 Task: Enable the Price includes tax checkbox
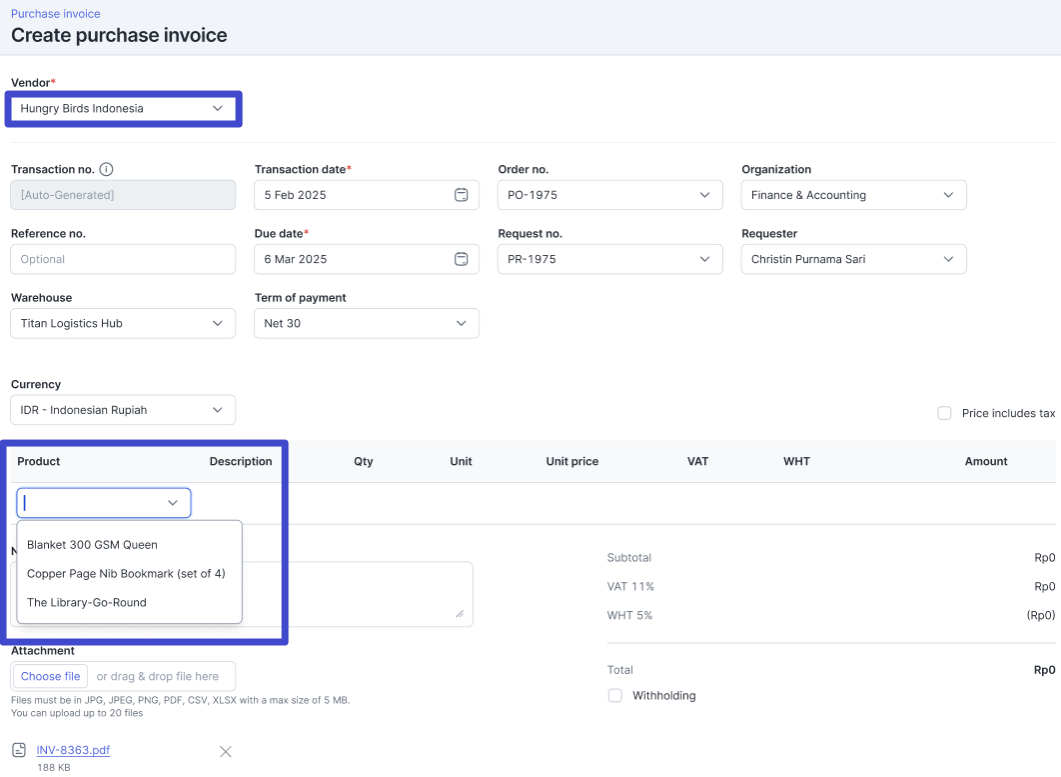pos(944,413)
